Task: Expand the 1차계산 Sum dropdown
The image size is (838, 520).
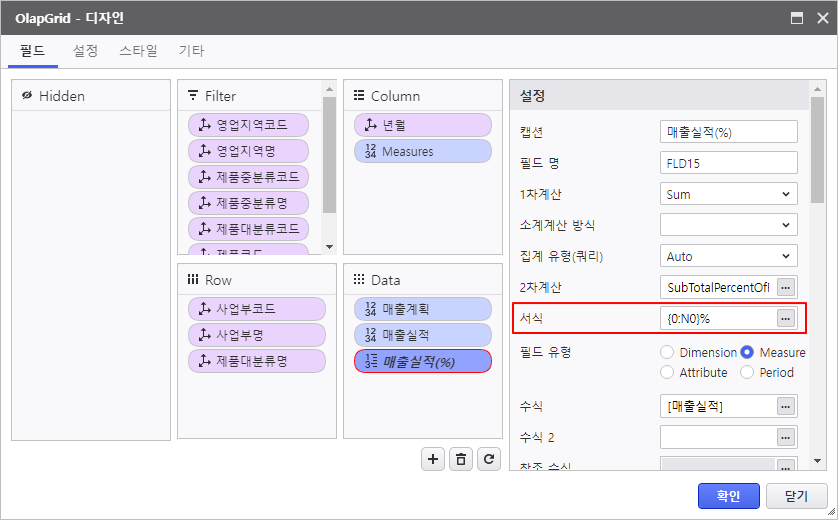Action: point(728,194)
